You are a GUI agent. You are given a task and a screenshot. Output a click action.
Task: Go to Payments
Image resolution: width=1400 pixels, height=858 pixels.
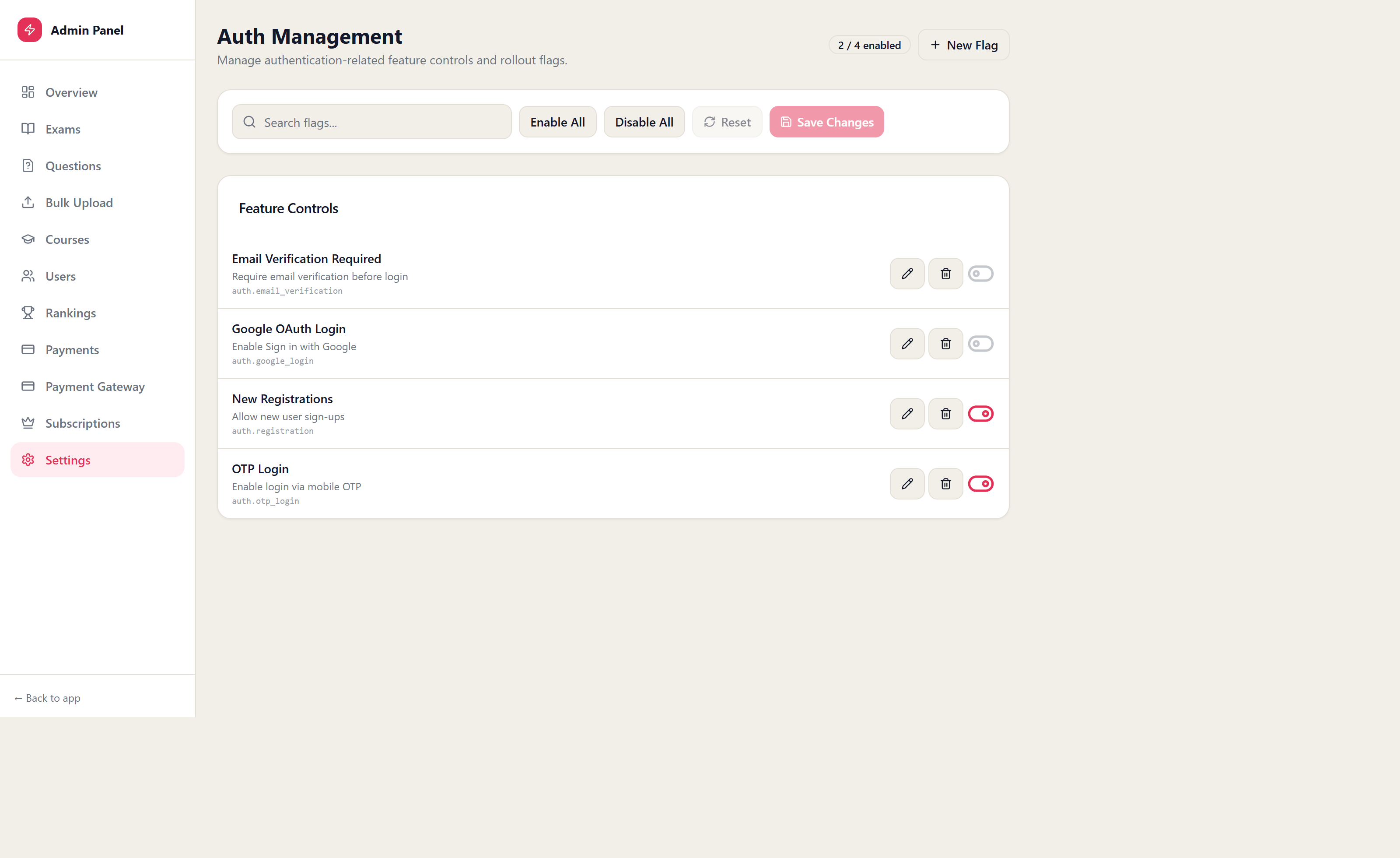click(x=98, y=350)
